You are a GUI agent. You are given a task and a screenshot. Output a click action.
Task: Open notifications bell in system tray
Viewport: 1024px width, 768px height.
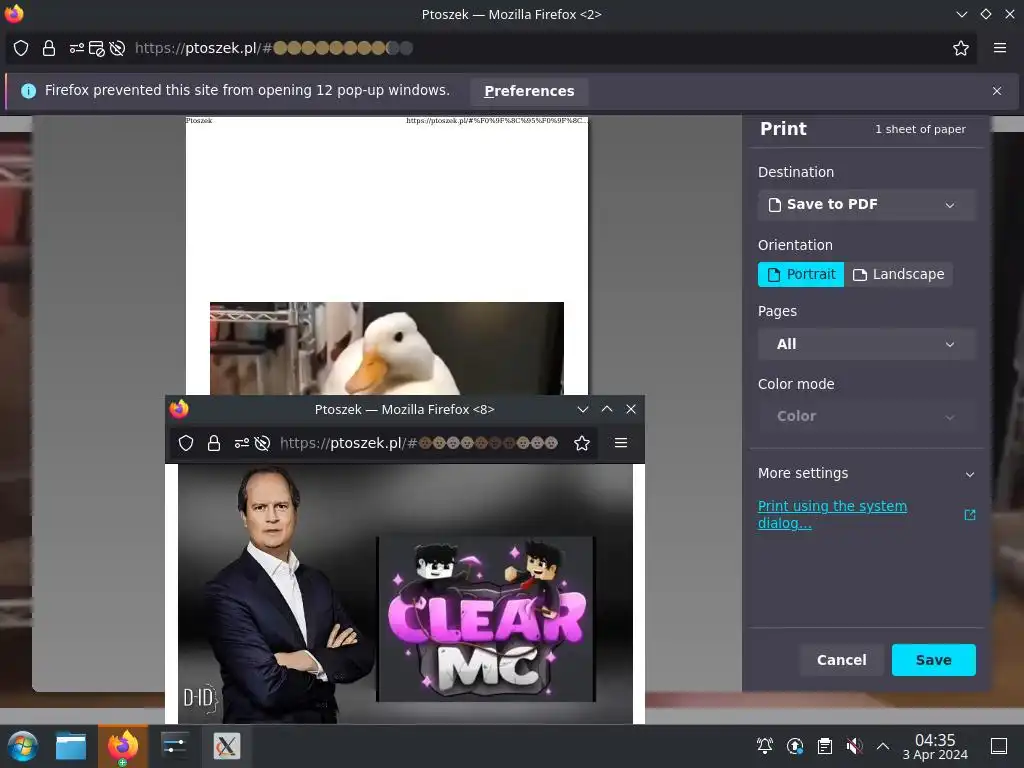click(765, 746)
